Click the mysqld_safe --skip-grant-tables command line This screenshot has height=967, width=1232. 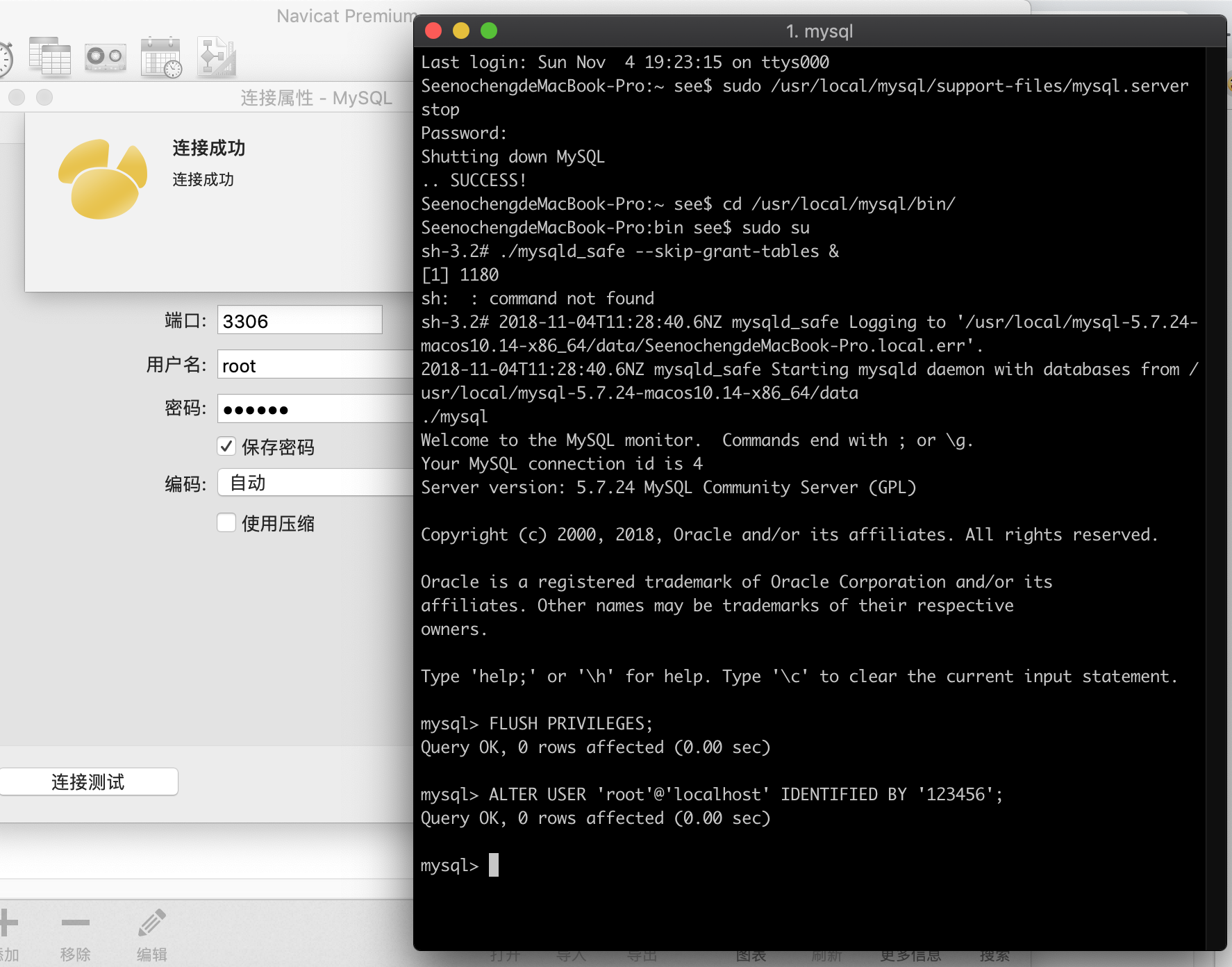point(630,251)
